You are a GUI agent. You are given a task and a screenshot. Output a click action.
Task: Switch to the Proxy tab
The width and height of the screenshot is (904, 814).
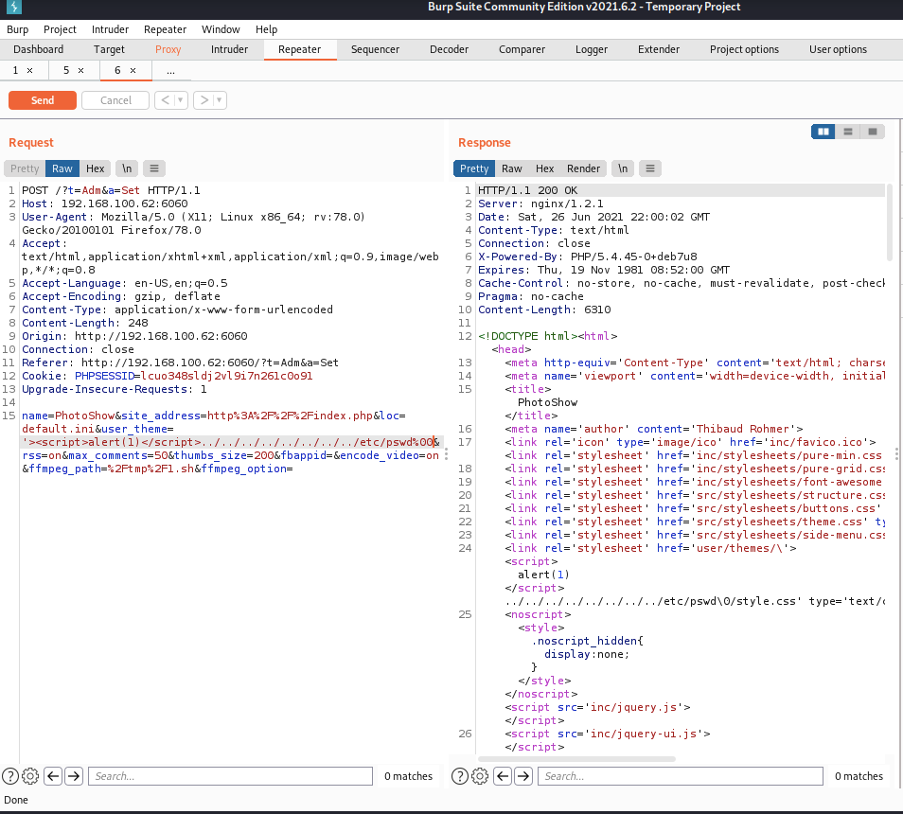[x=168, y=50]
